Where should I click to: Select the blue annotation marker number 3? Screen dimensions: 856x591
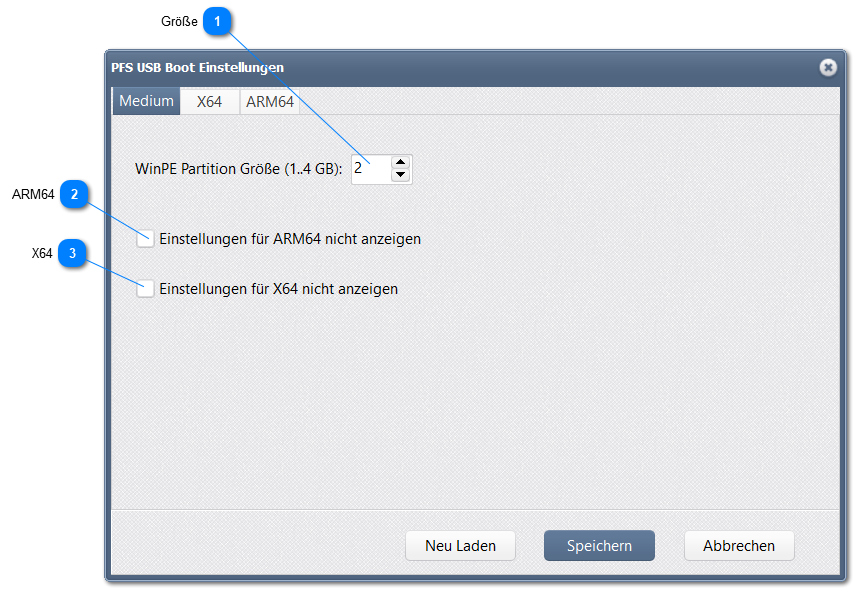click(x=72, y=254)
